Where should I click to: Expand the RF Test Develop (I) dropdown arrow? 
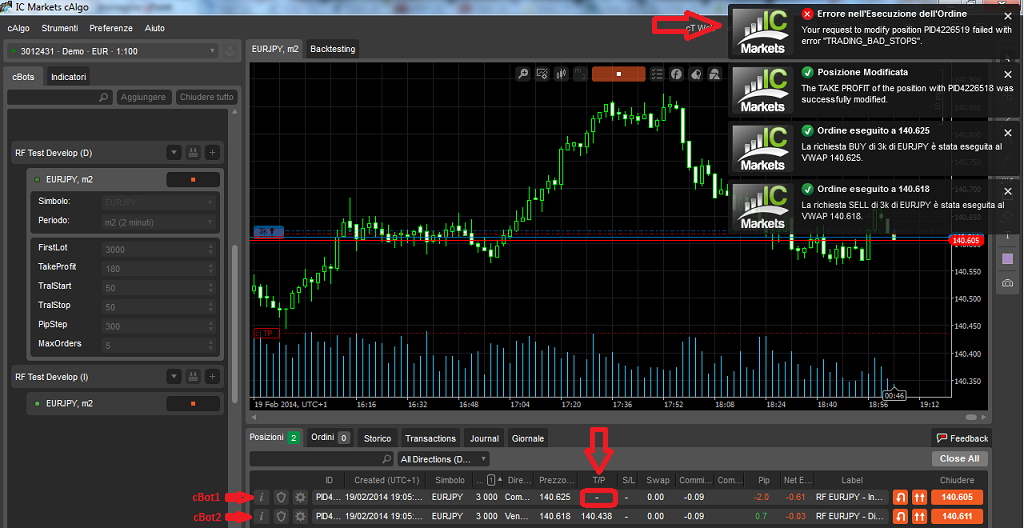pyautogui.click(x=174, y=376)
